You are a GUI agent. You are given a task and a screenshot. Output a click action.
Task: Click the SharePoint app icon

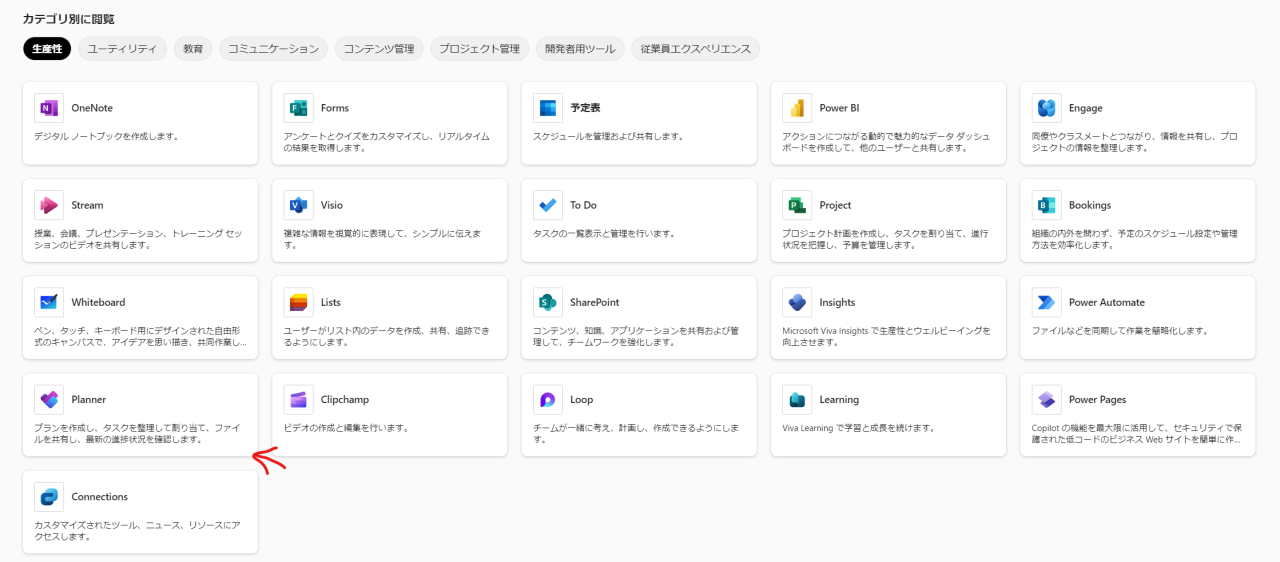[548, 302]
